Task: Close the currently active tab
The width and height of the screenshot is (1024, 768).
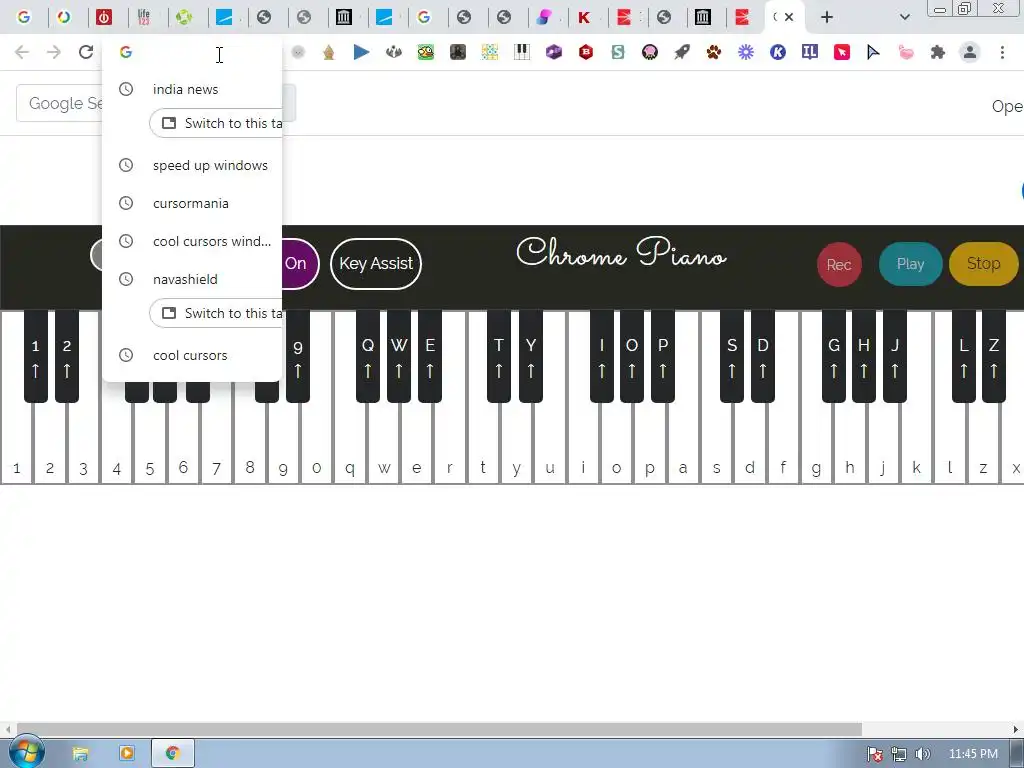Action: pos(789,17)
